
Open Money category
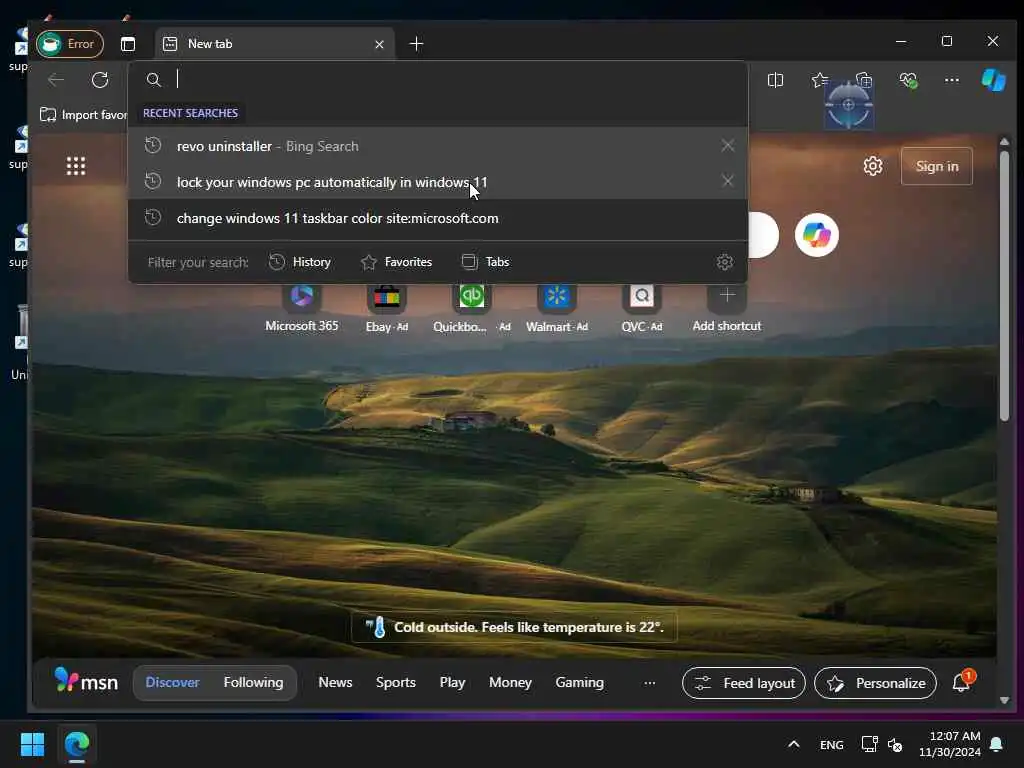pos(510,682)
